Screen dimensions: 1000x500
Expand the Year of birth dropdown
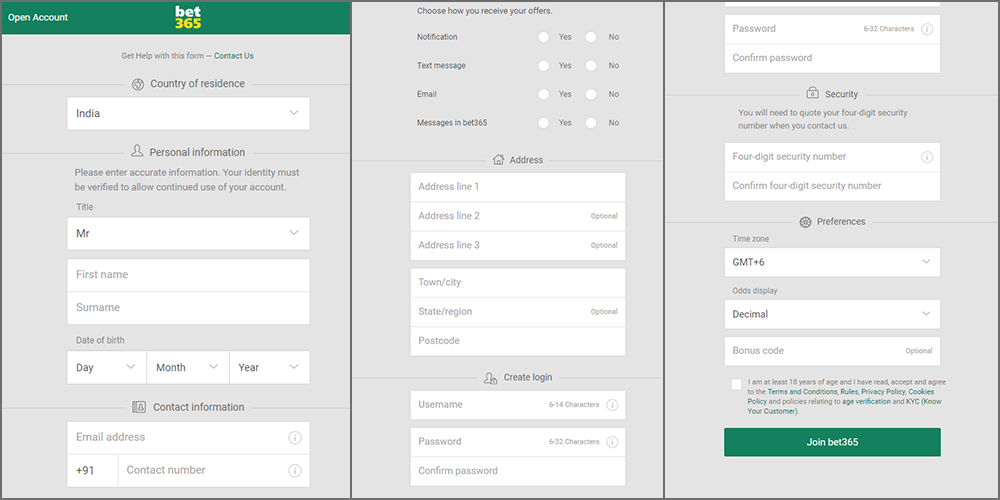point(270,367)
